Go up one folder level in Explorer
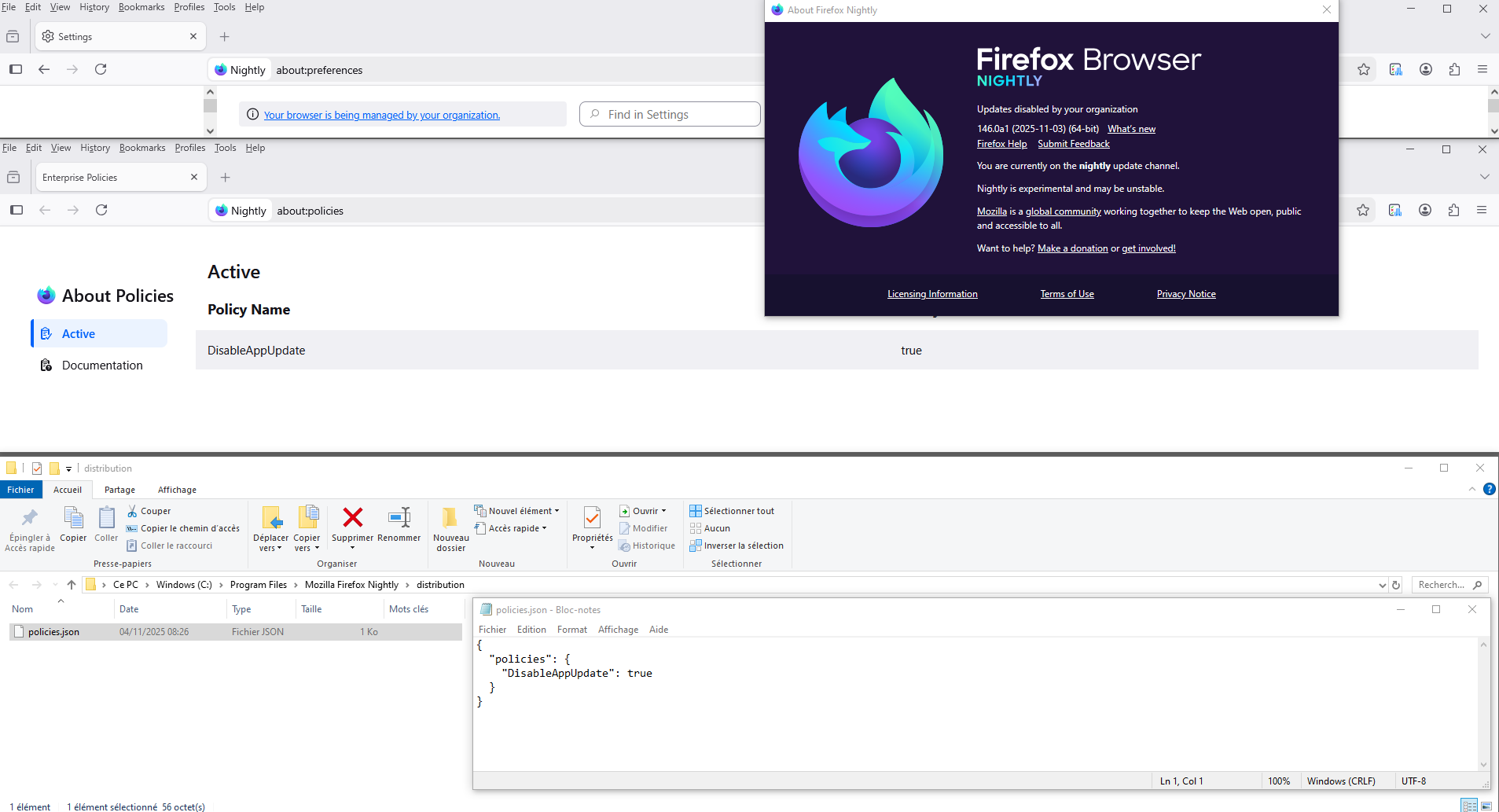The image size is (1499, 812). click(72, 585)
